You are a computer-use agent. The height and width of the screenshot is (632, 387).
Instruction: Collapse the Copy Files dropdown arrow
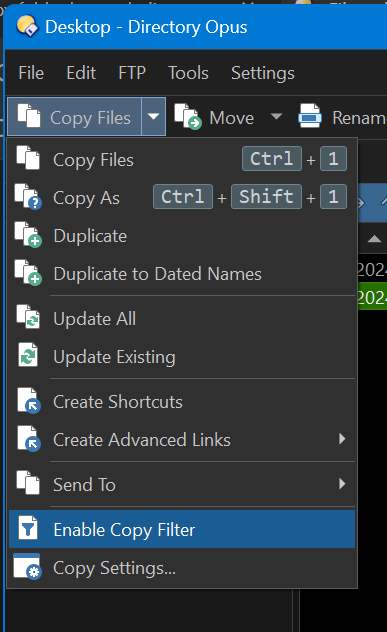pos(153,117)
